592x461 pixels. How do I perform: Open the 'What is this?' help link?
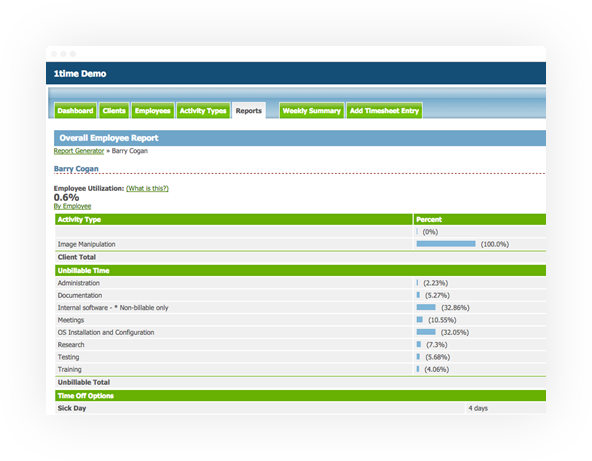(x=147, y=188)
